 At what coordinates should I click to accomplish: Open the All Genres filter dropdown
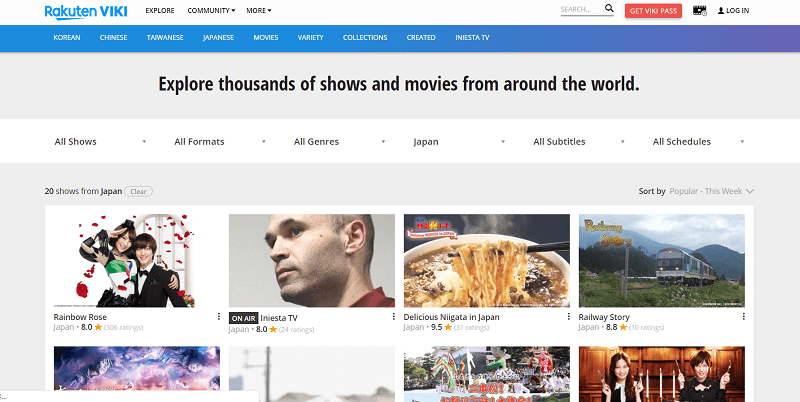pyautogui.click(x=340, y=142)
